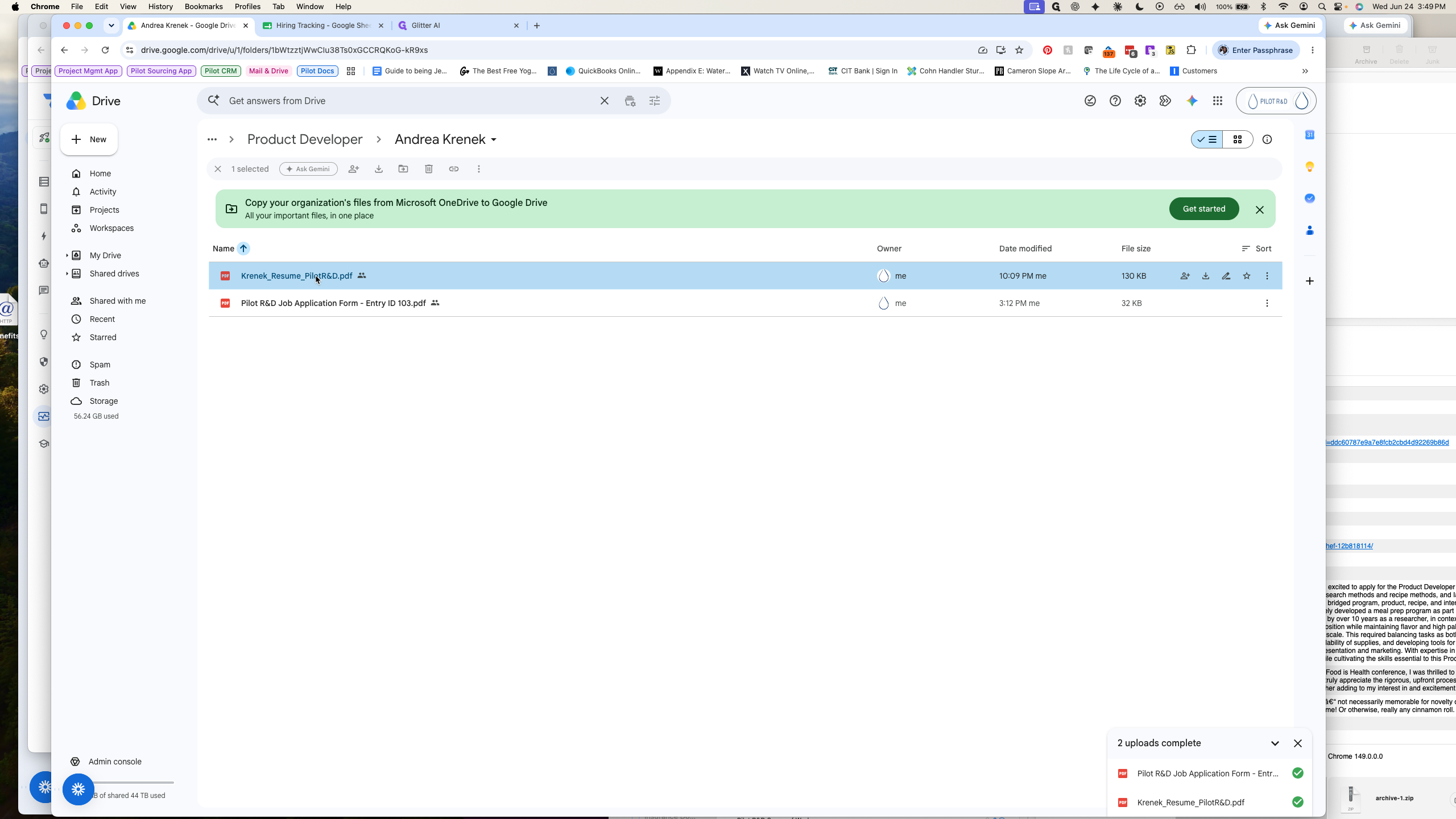Expand the My Drive tree

coord(67,255)
